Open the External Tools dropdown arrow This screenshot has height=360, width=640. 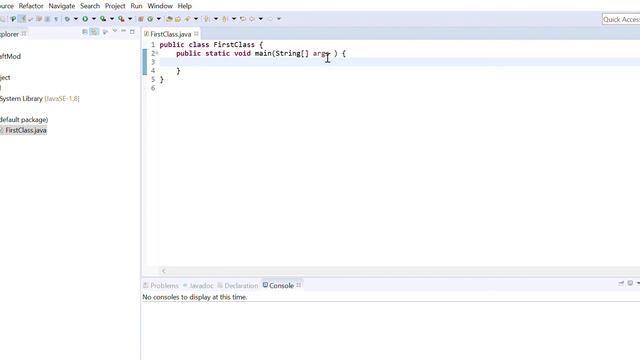click(x=130, y=19)
